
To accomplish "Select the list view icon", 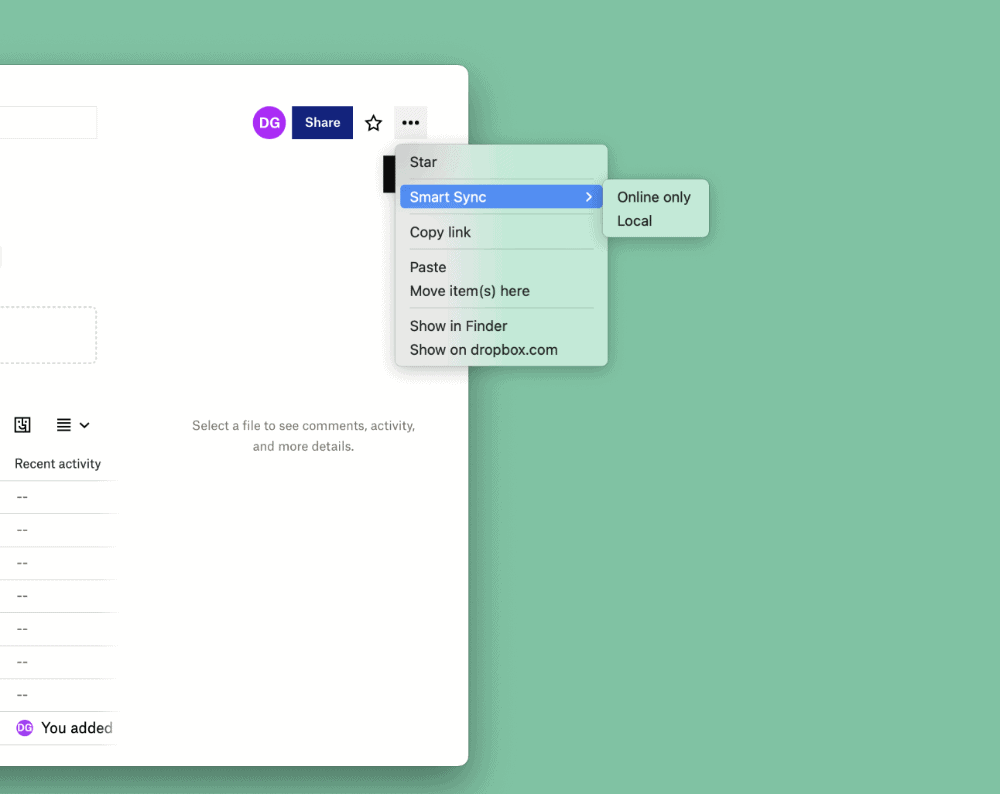I will coord(64,425).
